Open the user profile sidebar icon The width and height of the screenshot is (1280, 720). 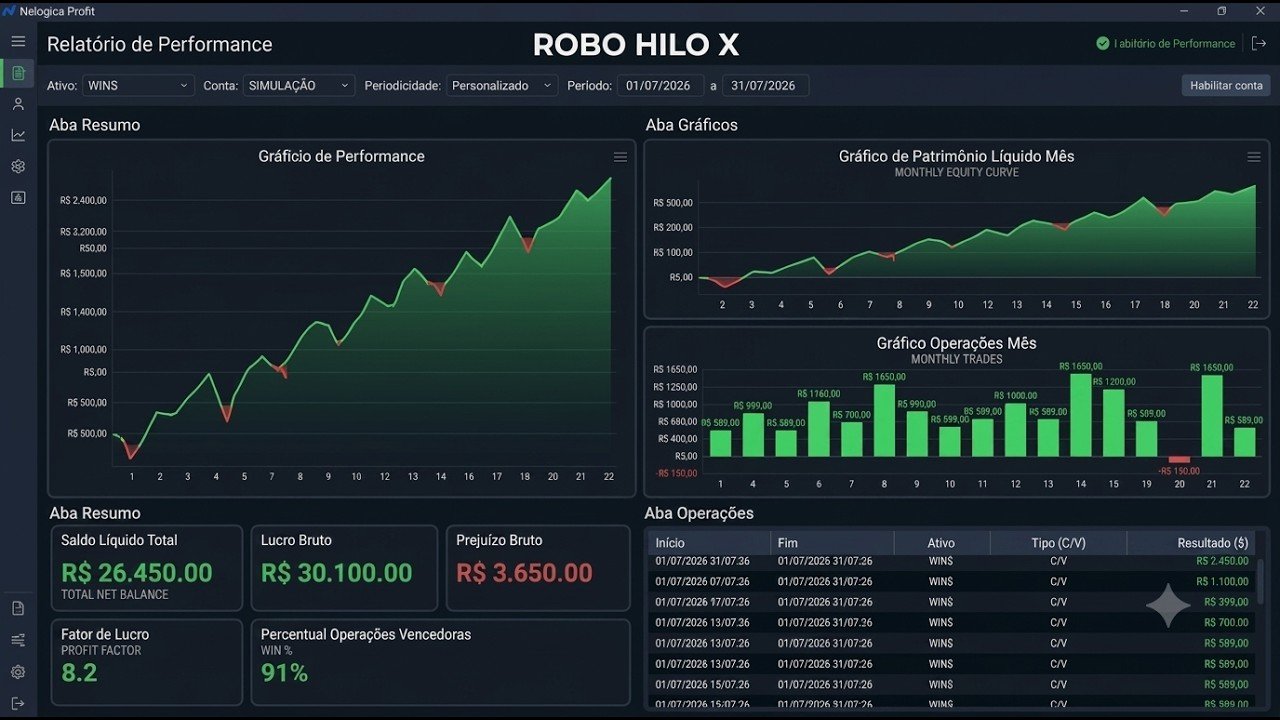tap(18, 104)
